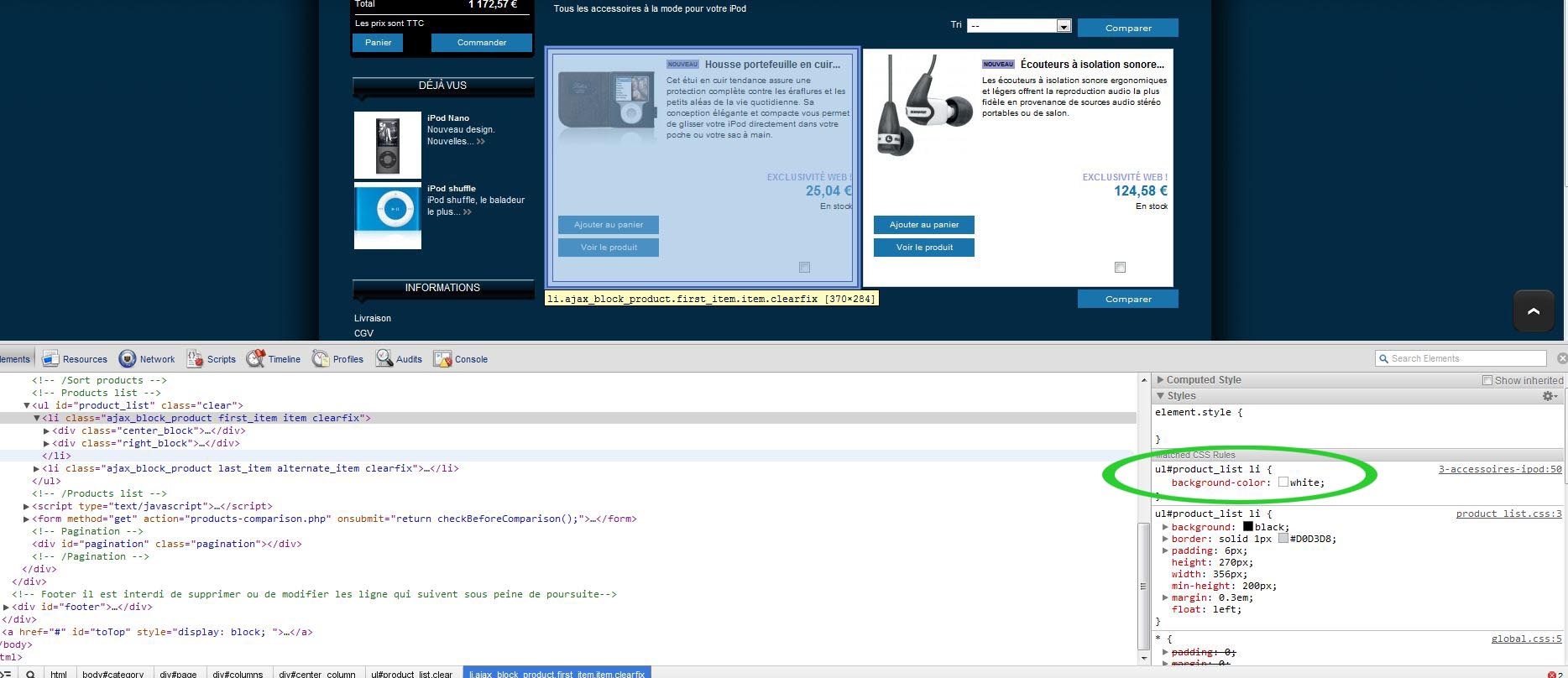This screenshot has width=1568, height=678.
Task: Expand the background: black property
Action: (1165, 527)
